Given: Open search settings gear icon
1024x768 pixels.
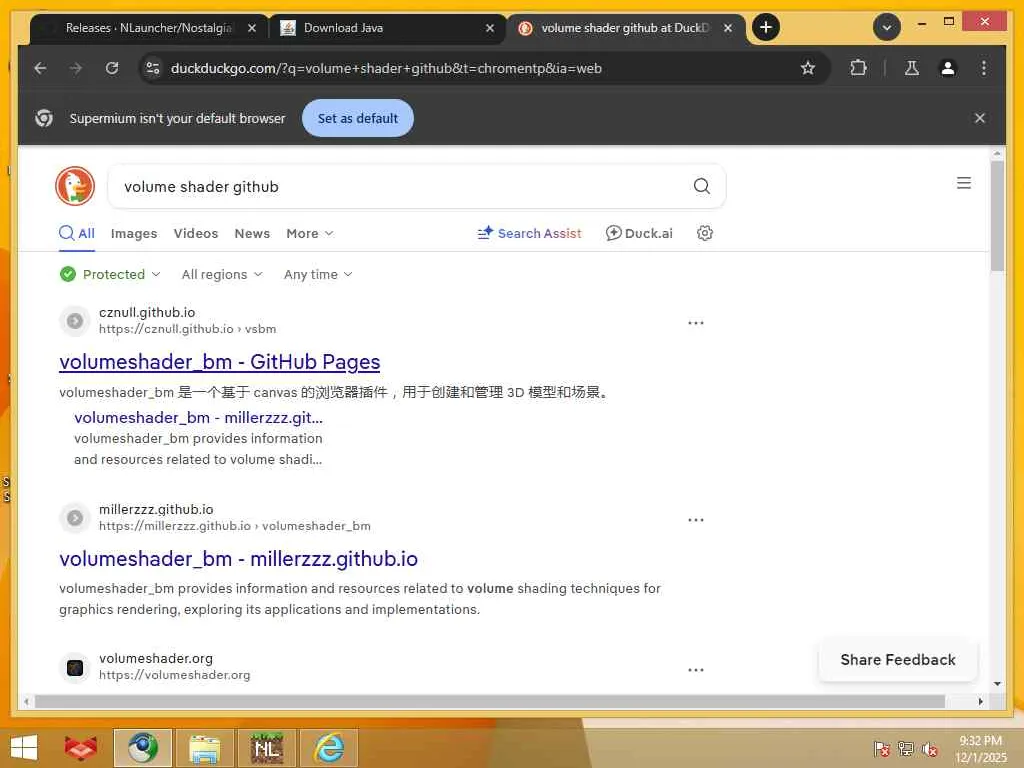Looking at the screenshot, I should (x=705, y=233).
